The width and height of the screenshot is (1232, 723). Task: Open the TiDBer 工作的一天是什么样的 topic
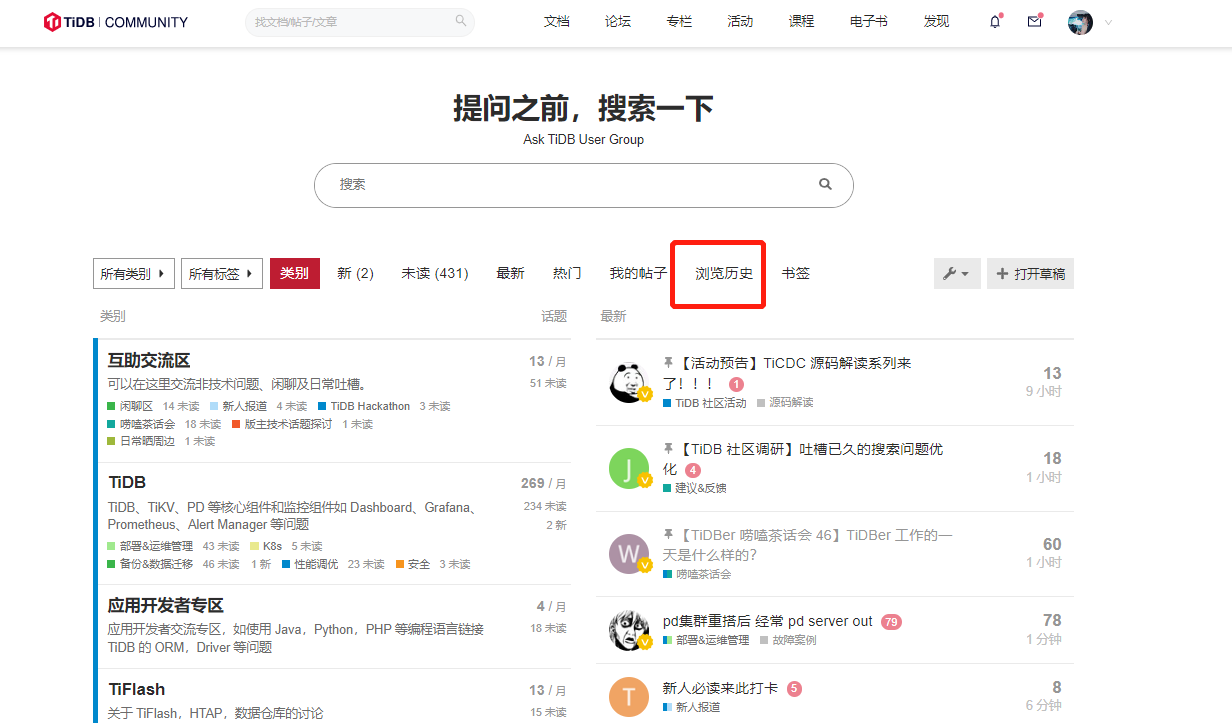808,545
